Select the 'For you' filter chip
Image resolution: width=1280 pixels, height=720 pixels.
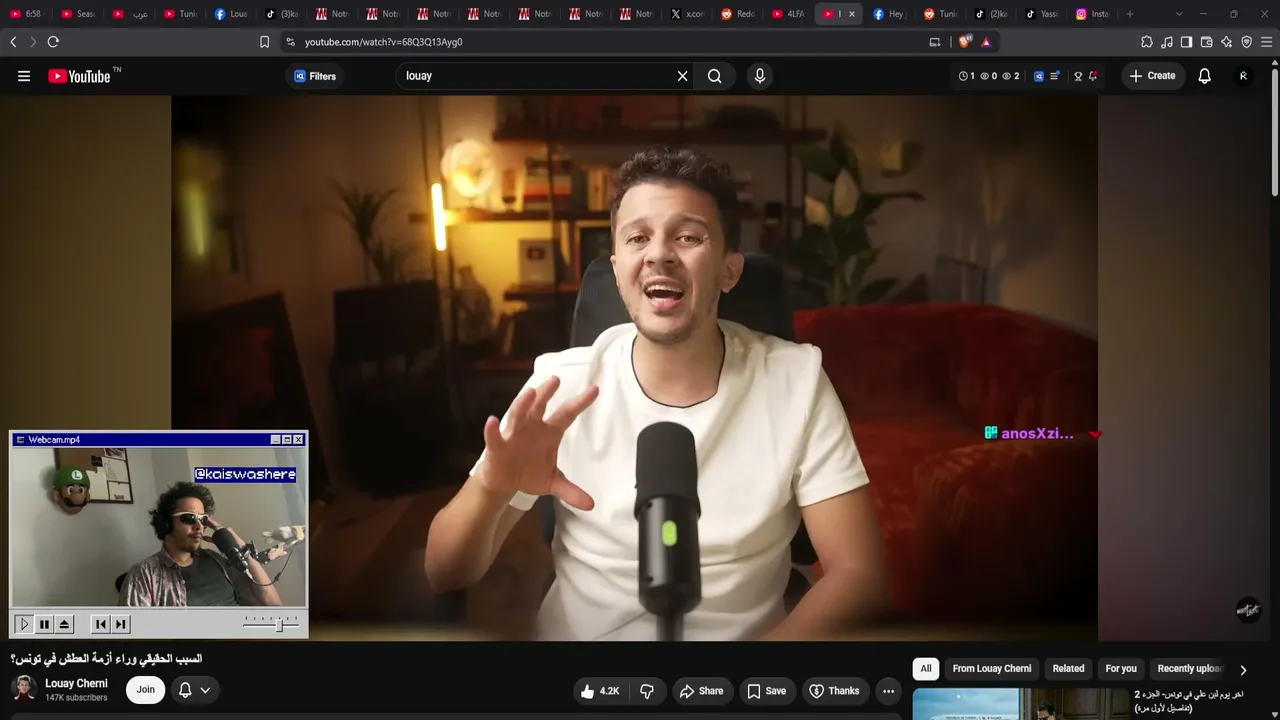point(1121,669)
